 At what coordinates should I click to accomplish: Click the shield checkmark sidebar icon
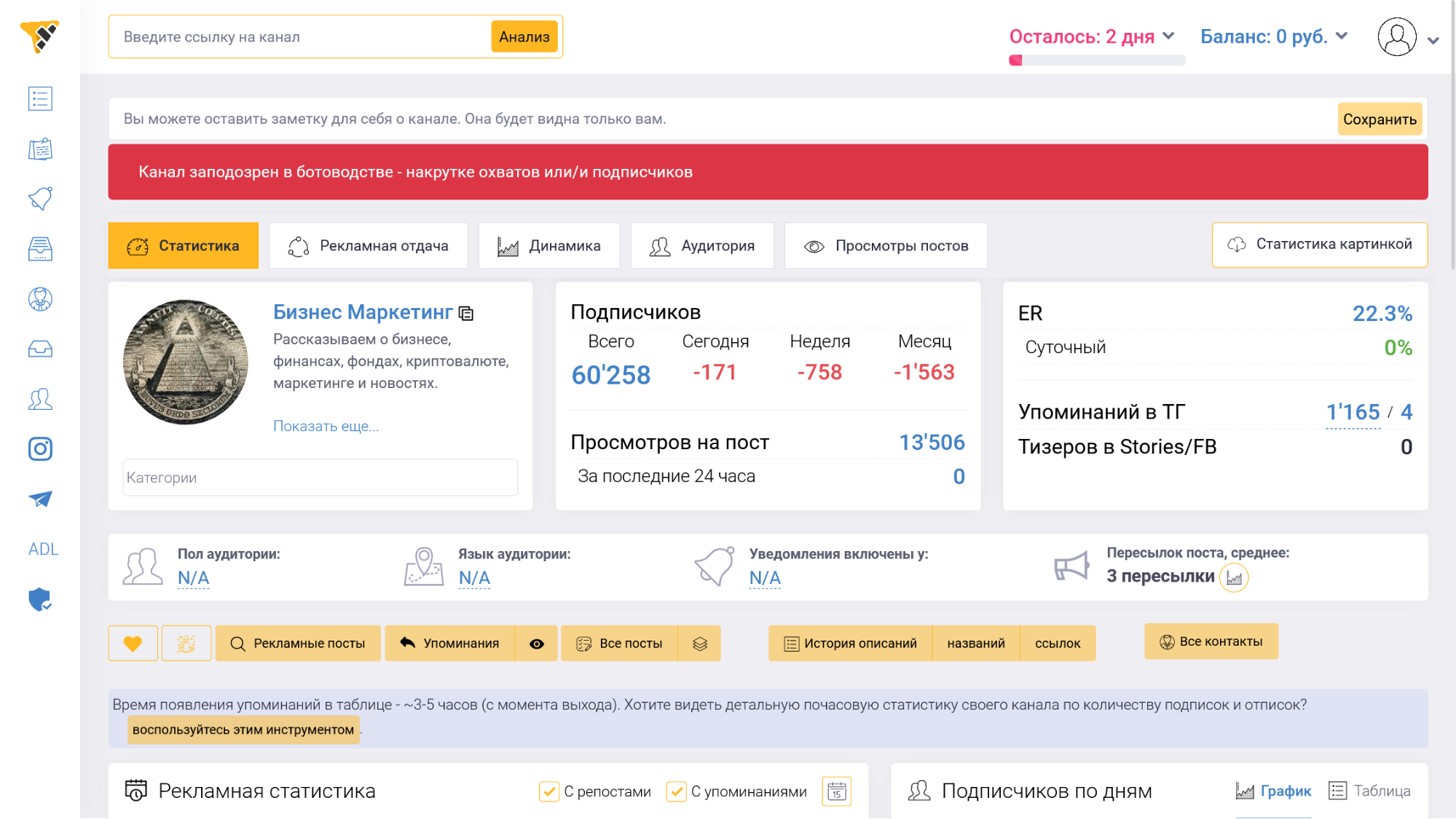[x=40, y=599]
